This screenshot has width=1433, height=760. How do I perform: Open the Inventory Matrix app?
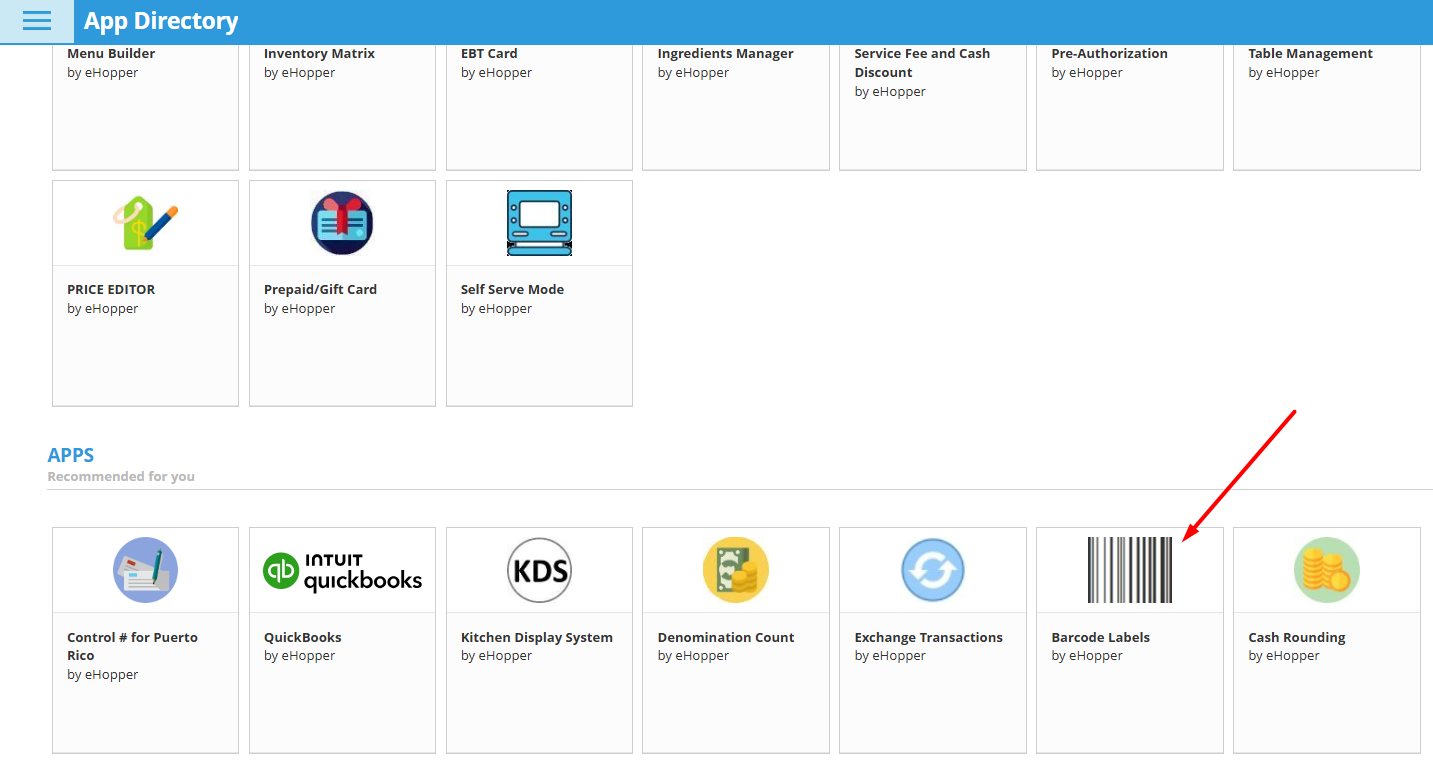point(319,54)
